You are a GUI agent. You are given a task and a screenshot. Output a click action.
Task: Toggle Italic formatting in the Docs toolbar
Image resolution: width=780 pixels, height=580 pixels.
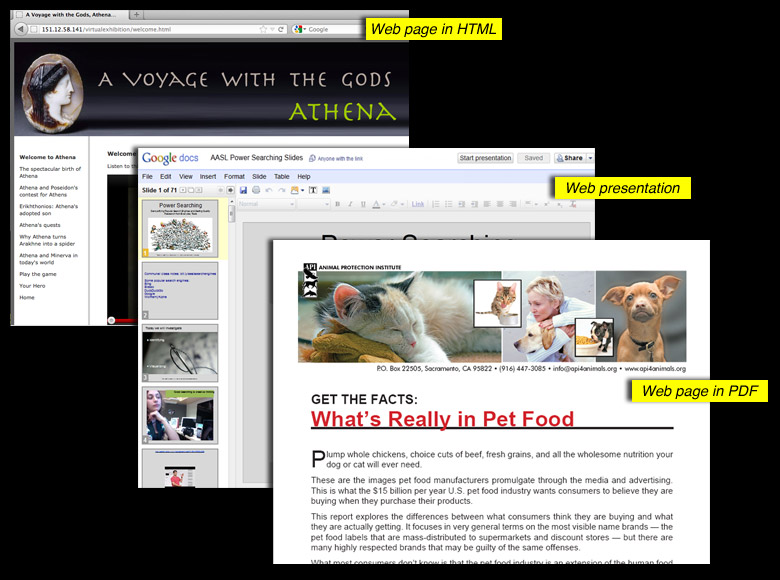[x=350, y=204]
